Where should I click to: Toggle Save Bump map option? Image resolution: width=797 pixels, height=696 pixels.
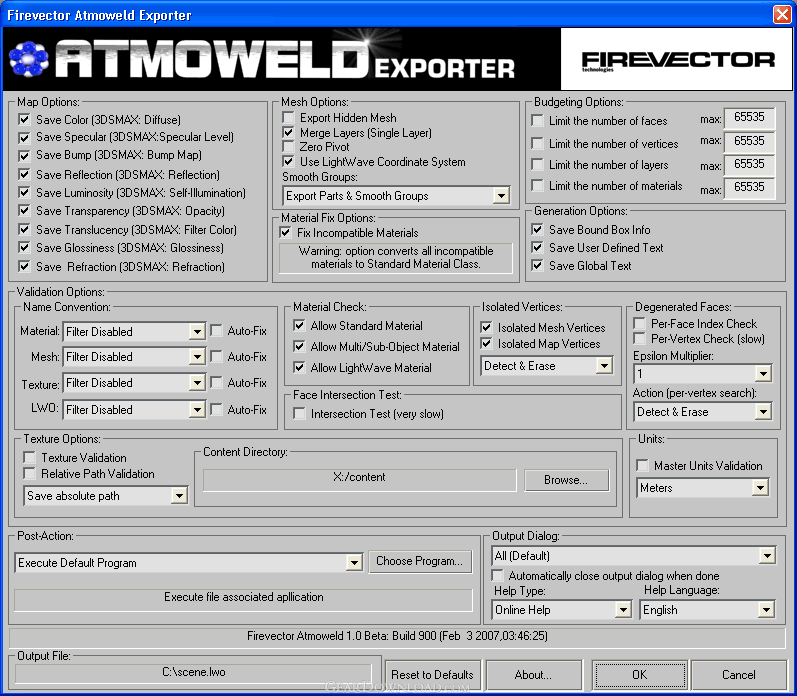(24, 155)
